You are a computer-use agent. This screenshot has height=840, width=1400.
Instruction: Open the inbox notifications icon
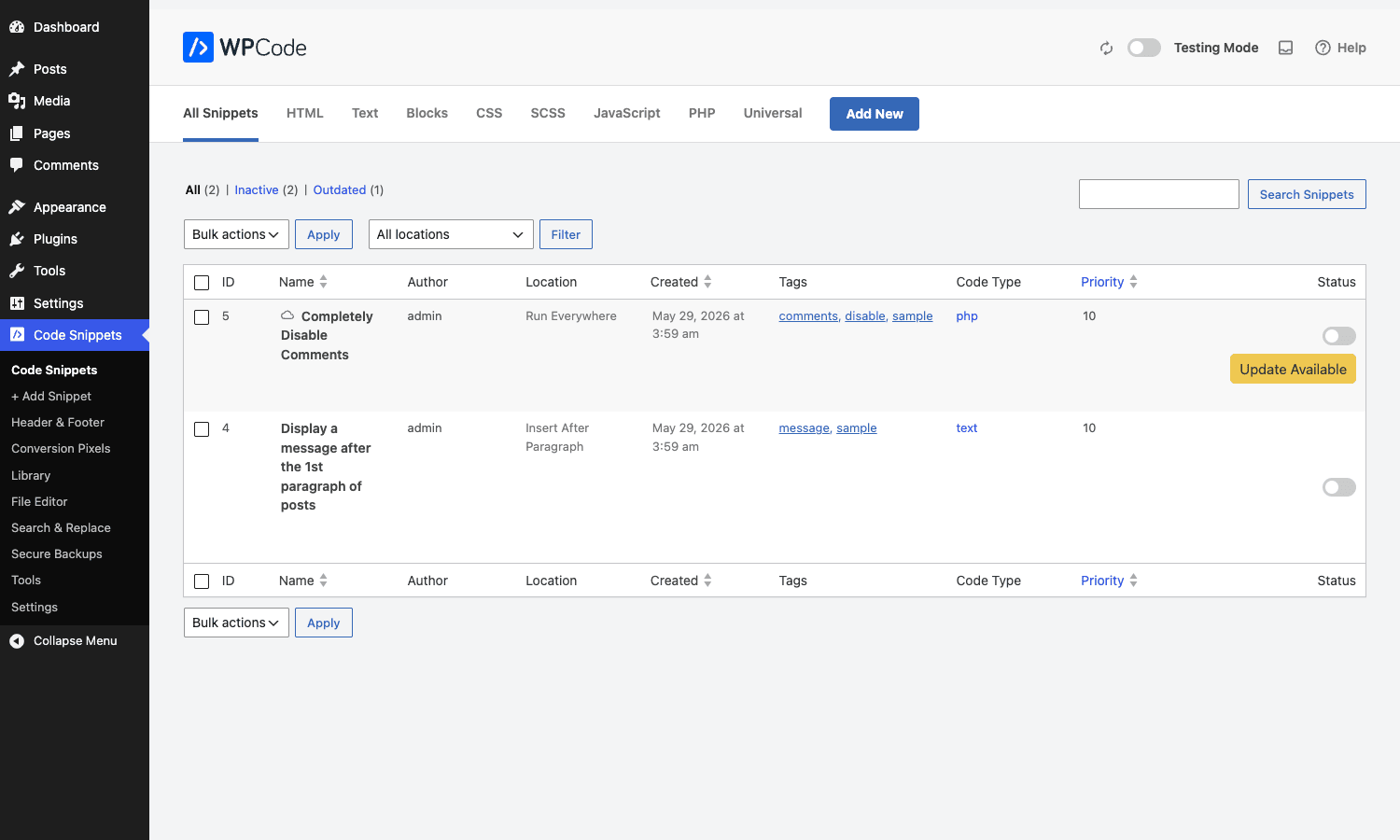(1285, 48)
